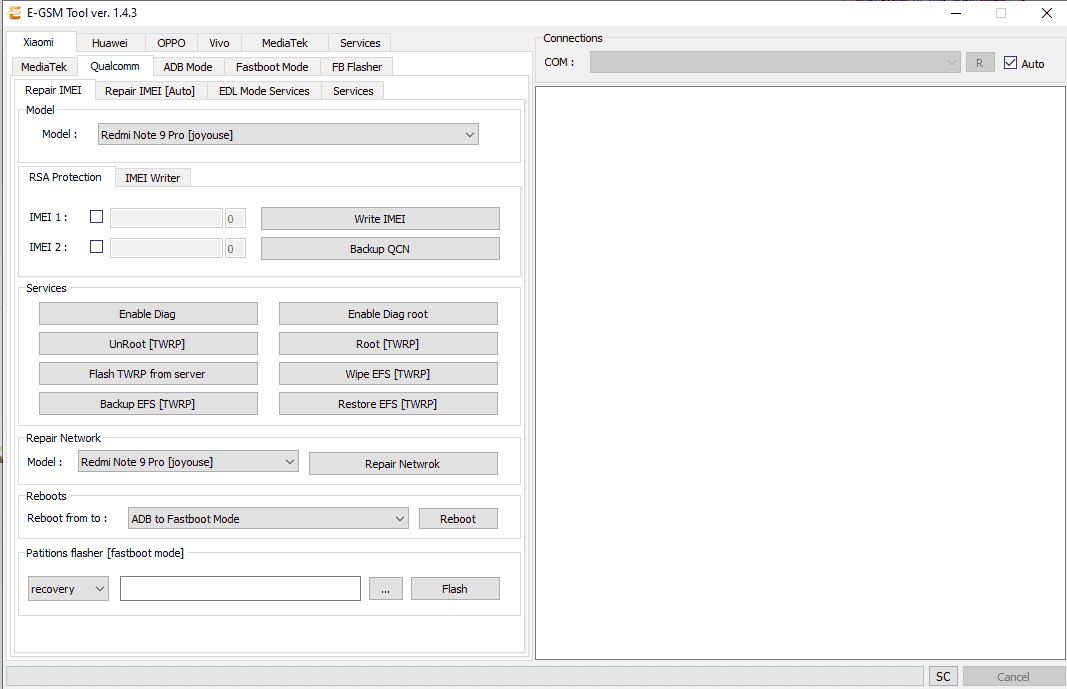Click the partition file path field
Viewport: 1067px width, 689px height.
point(240,588)
